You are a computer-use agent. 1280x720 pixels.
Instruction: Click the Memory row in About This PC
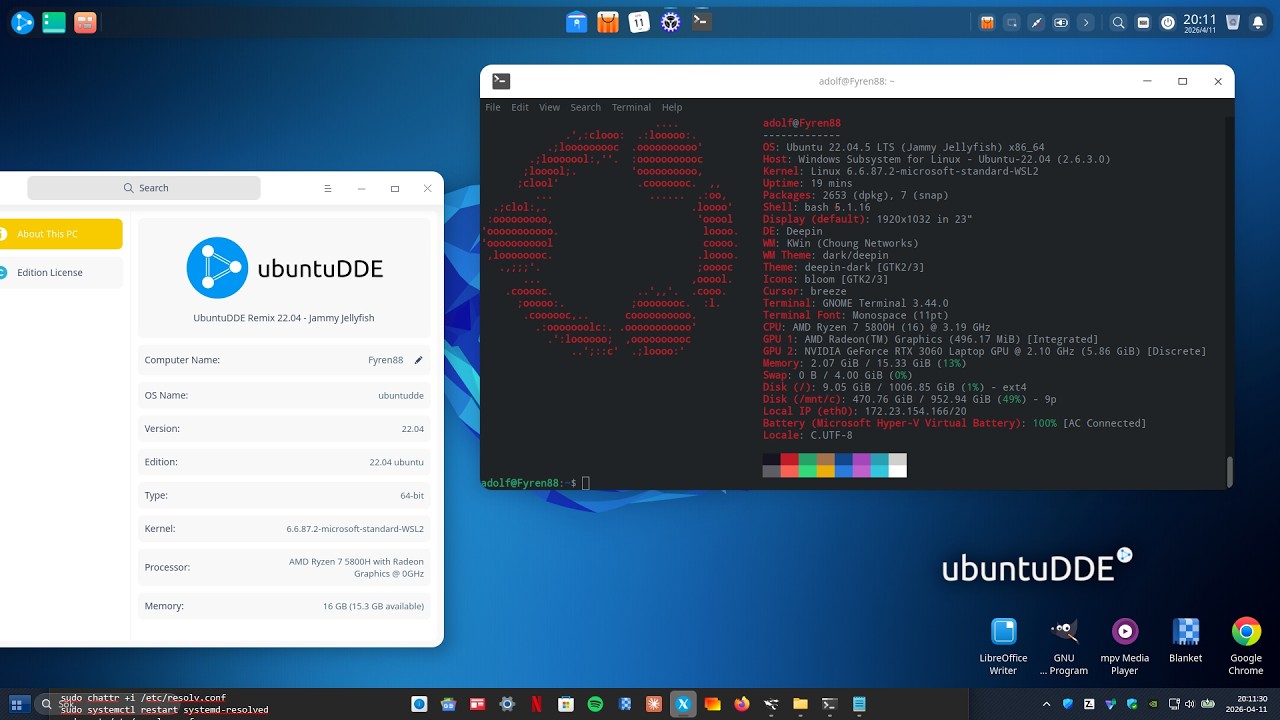(284, 606)
